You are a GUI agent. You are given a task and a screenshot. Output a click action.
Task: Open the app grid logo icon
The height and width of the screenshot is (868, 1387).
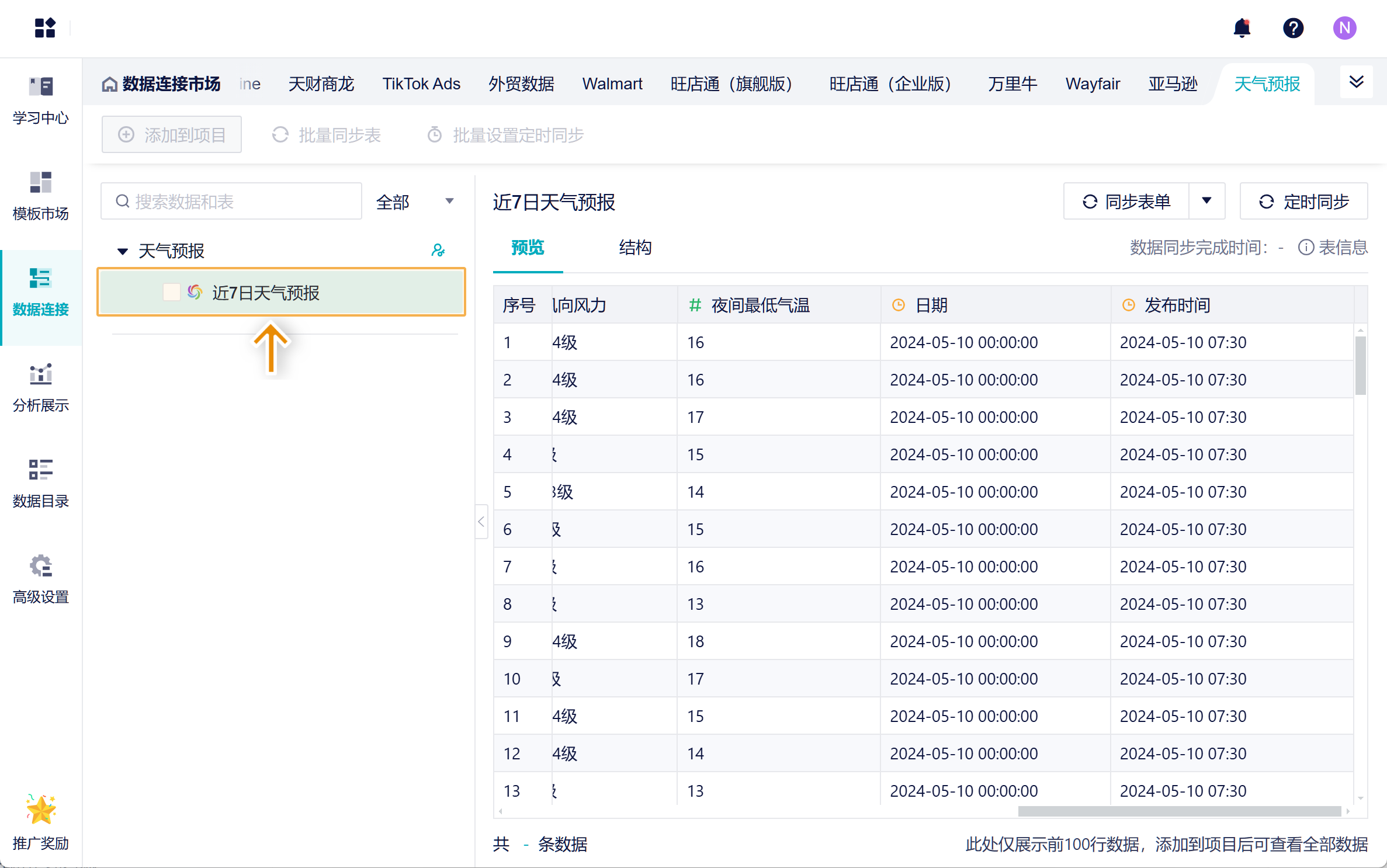pos(45,28)
